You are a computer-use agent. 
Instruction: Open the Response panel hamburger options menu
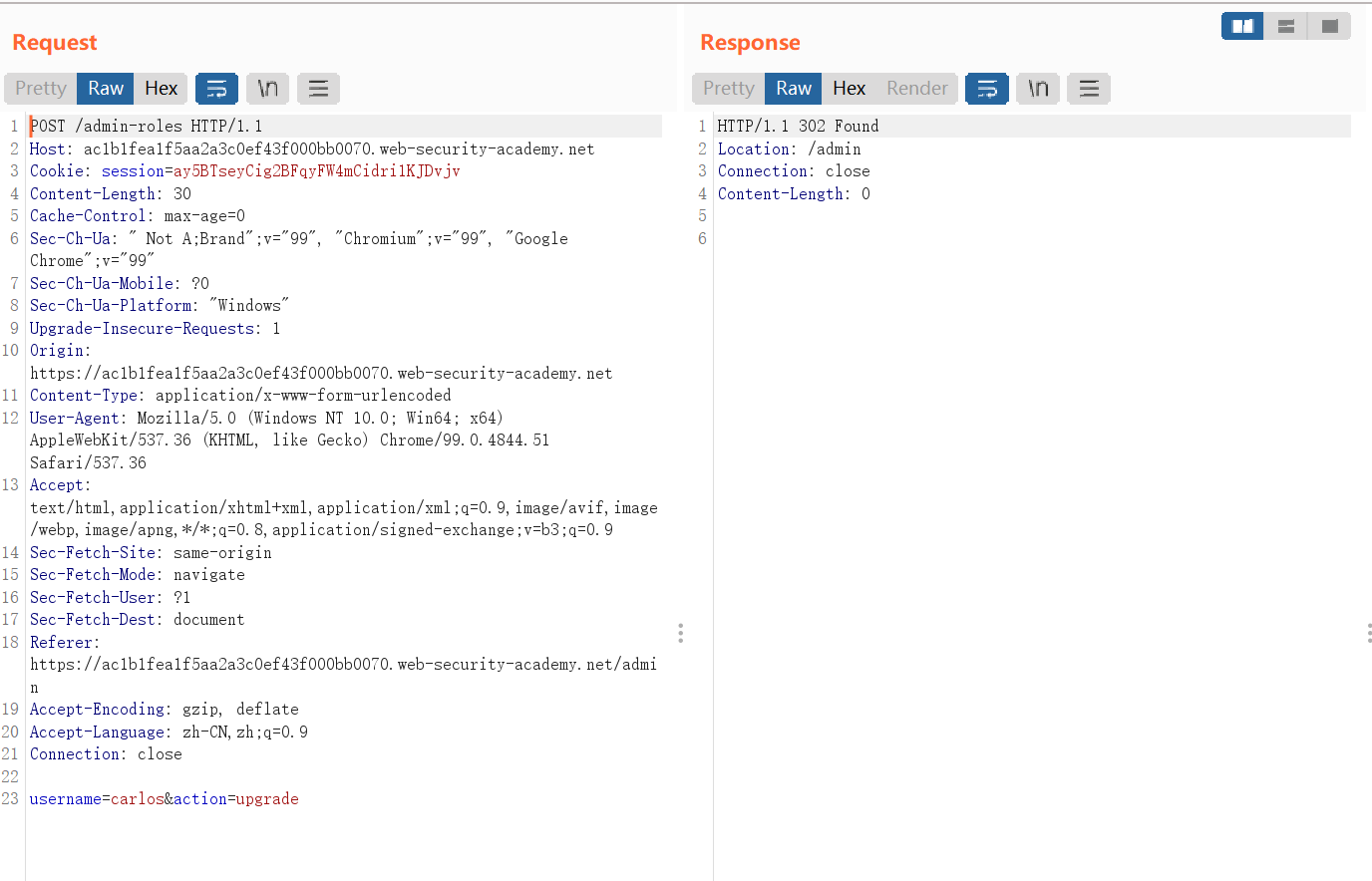click(x=1089, y=89)
